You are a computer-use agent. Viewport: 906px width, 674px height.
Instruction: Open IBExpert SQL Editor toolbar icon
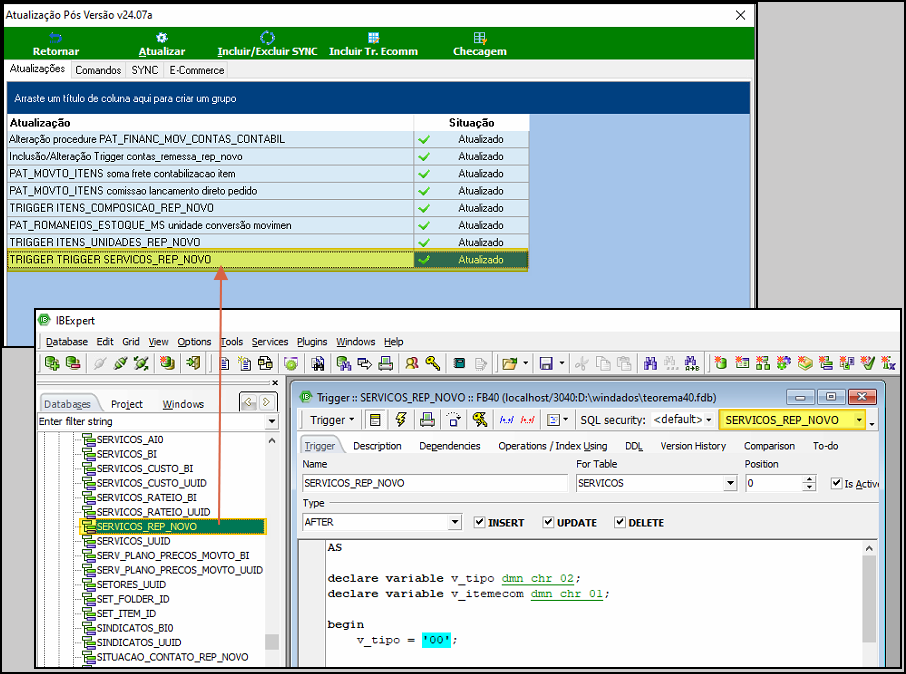[225, 363]
